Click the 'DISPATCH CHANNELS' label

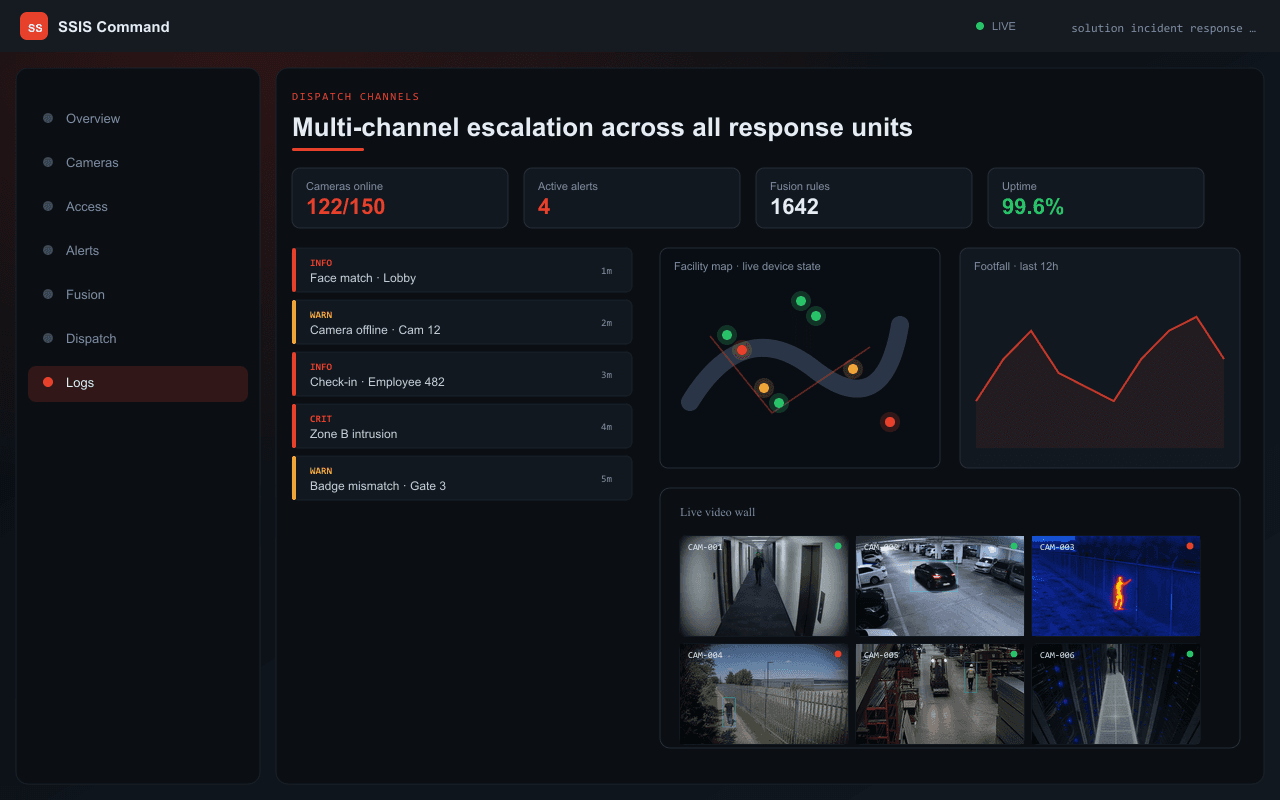(356, 97)
